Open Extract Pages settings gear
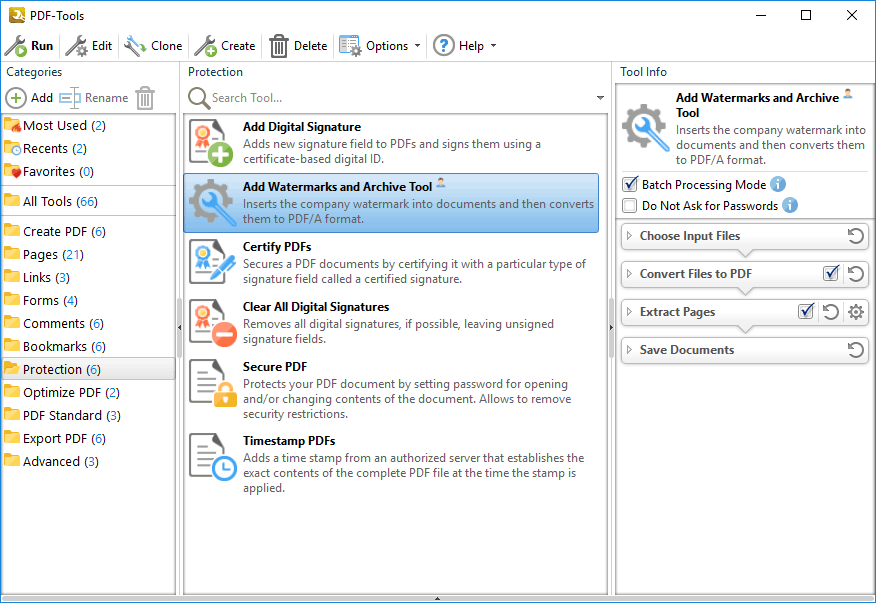The height and width of the screenshot is (603, 876). (x=856, y=312)
